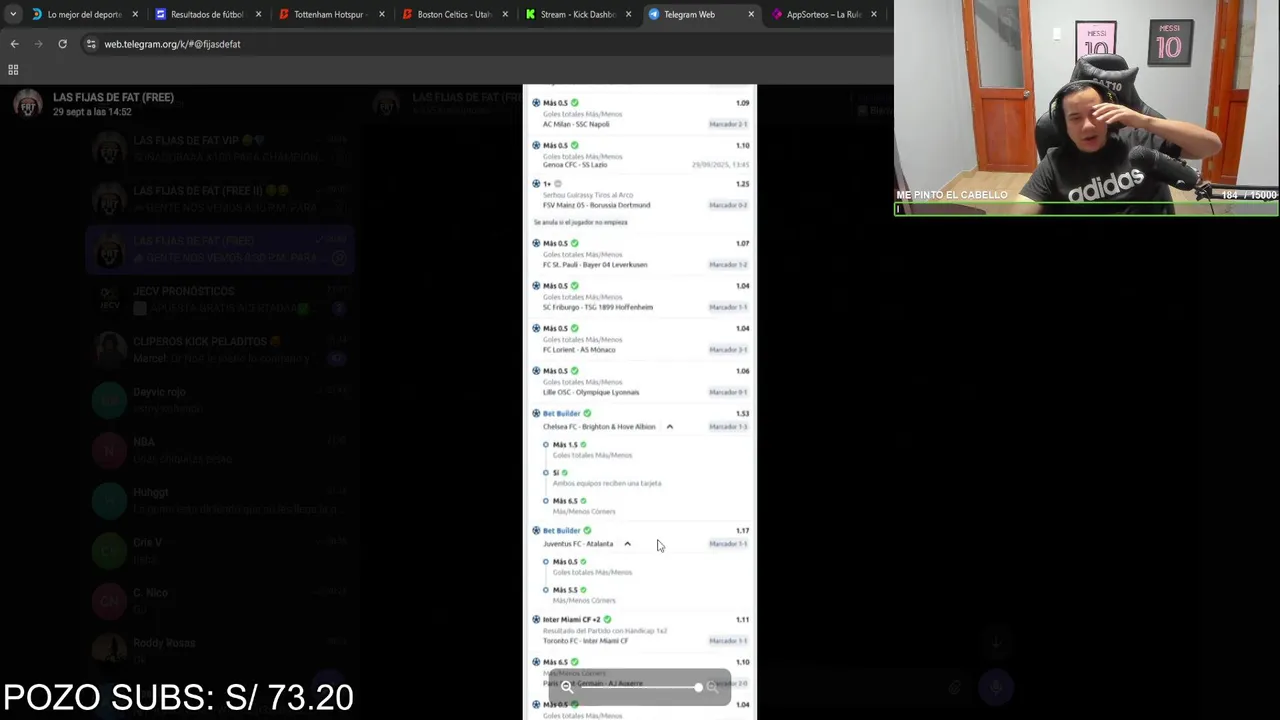Screen dimensions: 1280x720
Task: Click the 1.53 odds on Chelsea Bet Builder
Action: point(742,413)
